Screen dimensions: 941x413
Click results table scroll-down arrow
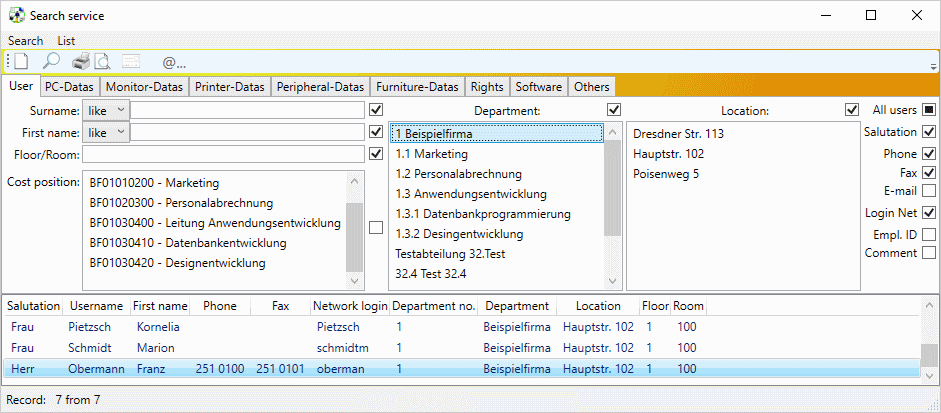point(928,376)
